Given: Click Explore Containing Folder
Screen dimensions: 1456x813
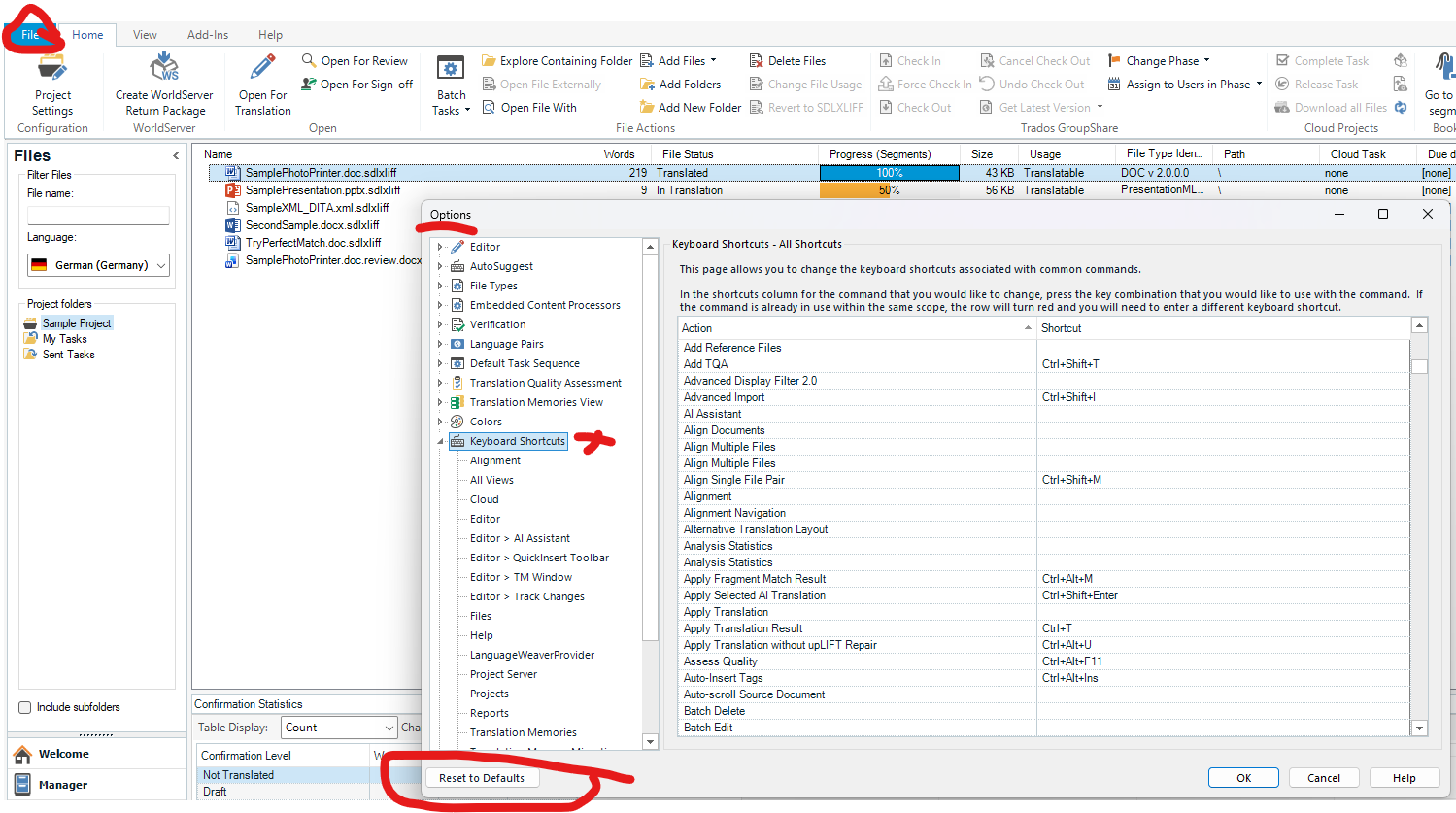Looking at the screenshot, I should 557,60.
